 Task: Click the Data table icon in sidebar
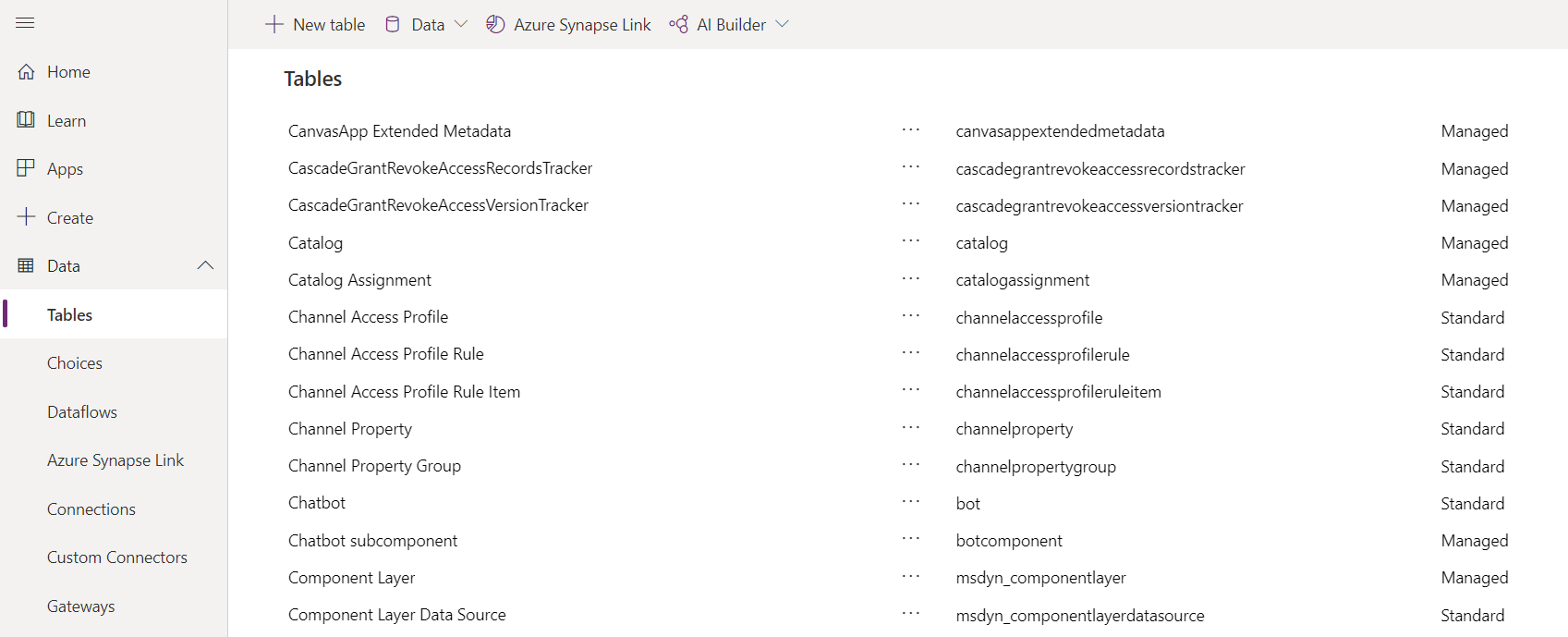pos(26,266)
